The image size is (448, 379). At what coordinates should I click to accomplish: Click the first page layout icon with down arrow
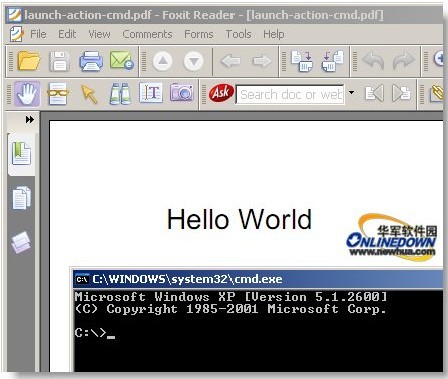click(x=302, y=61)
